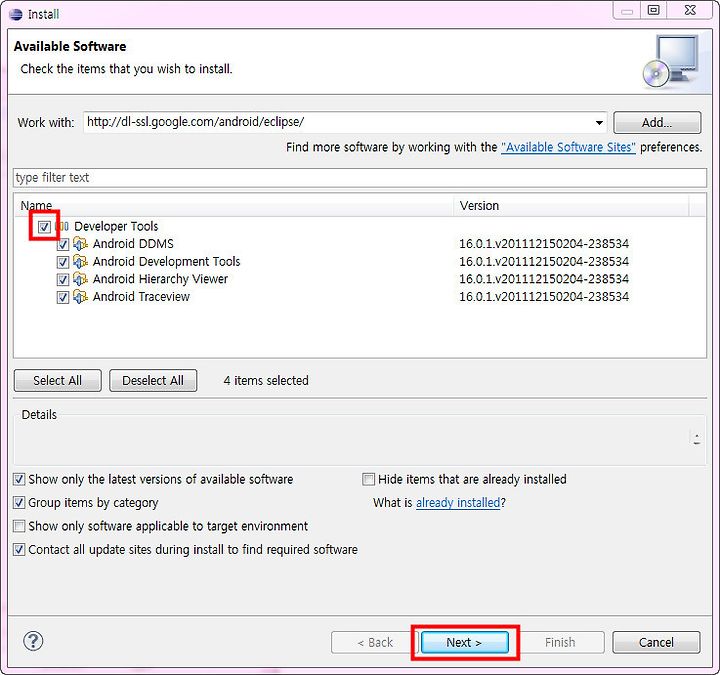Image resolution: width=720 pixels, height=675 pixels.
Task: Select the Android Development Tools row text
Action: coord(166,261)
